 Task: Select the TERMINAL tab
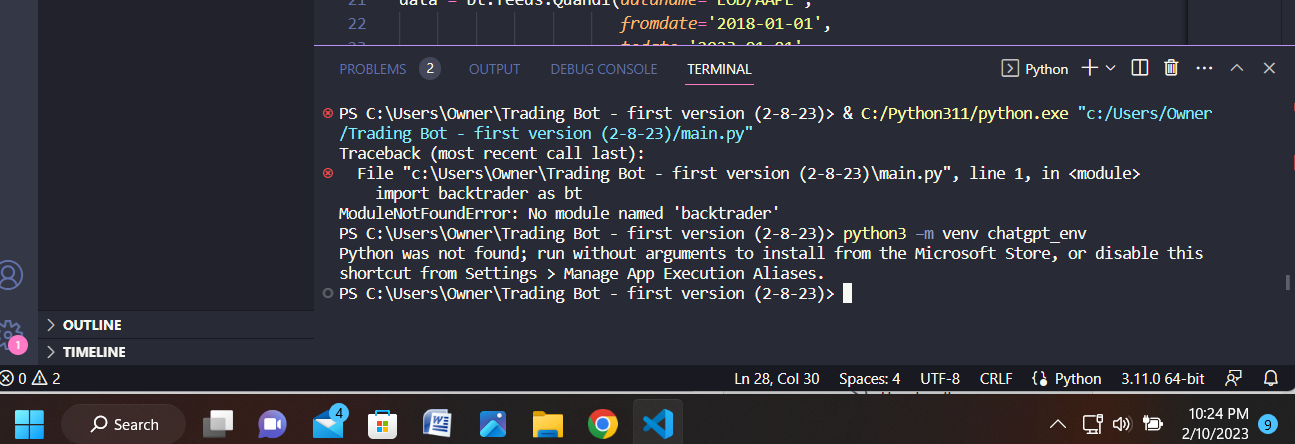click(x=719, y=69)
